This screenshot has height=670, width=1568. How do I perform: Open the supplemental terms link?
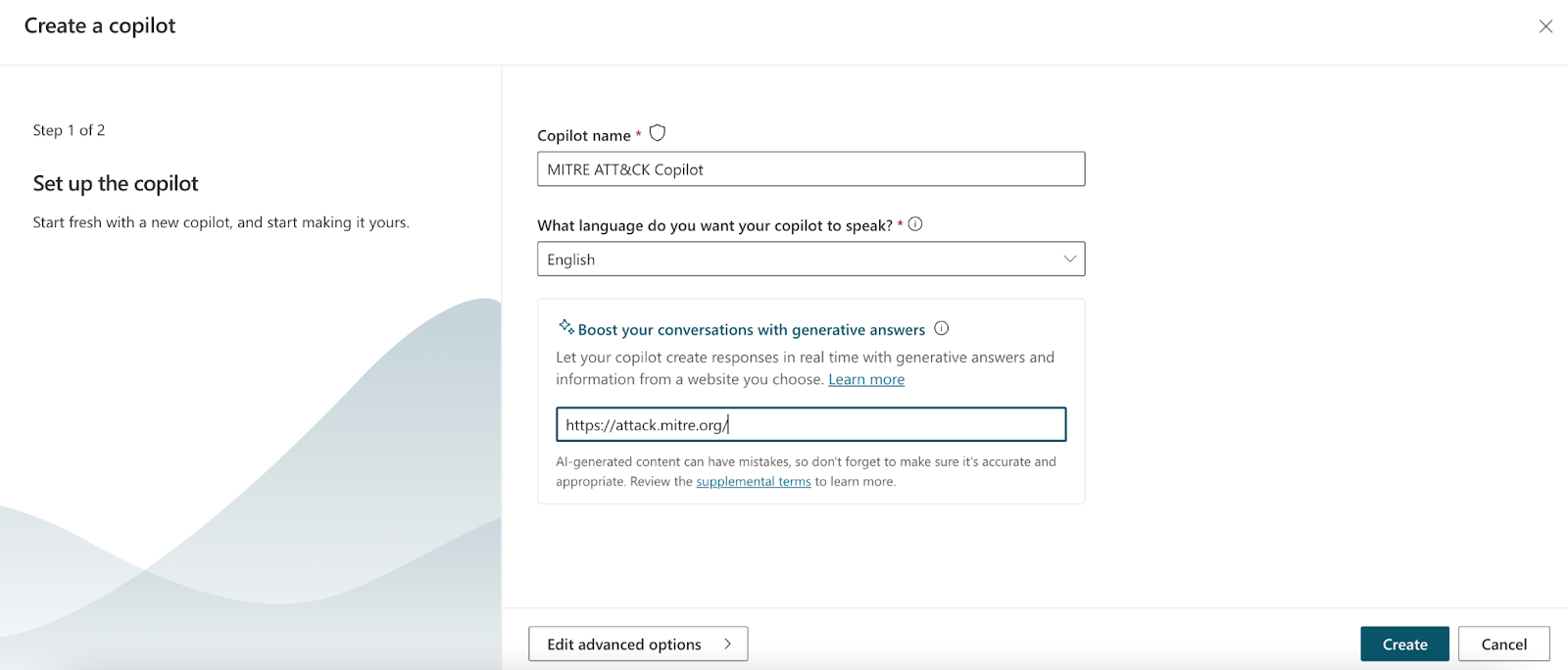pyautogui.click(x=754, y=481)
